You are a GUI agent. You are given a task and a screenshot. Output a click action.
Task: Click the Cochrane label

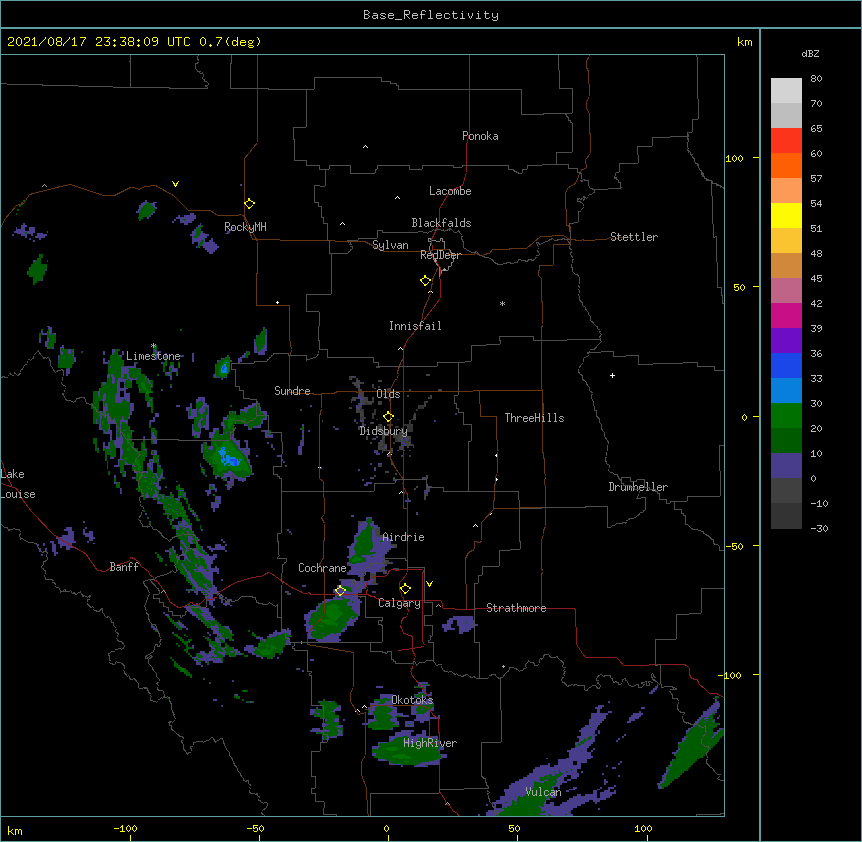[x=322, y=568]
